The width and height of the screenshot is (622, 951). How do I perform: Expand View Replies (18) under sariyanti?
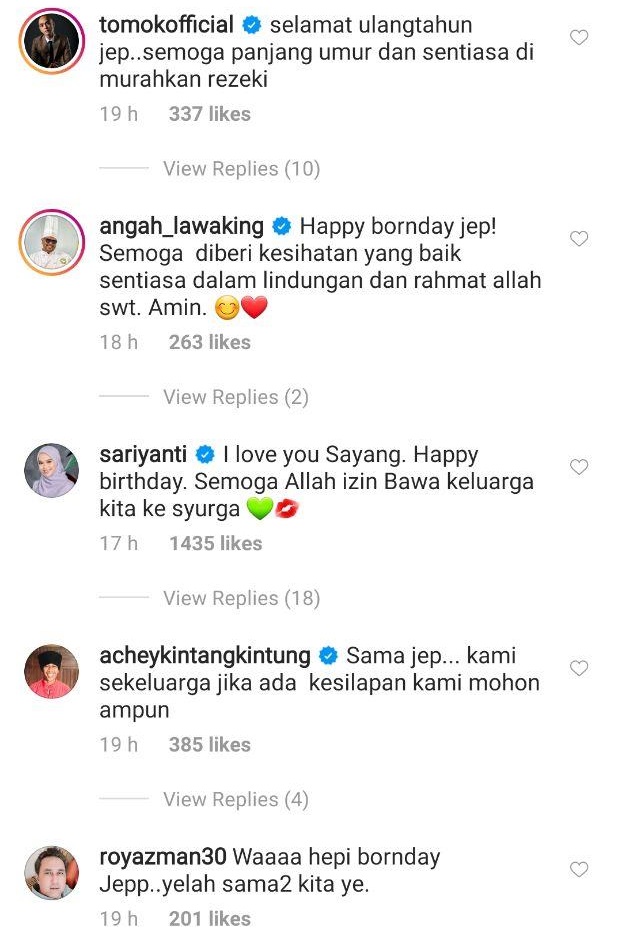241,598
